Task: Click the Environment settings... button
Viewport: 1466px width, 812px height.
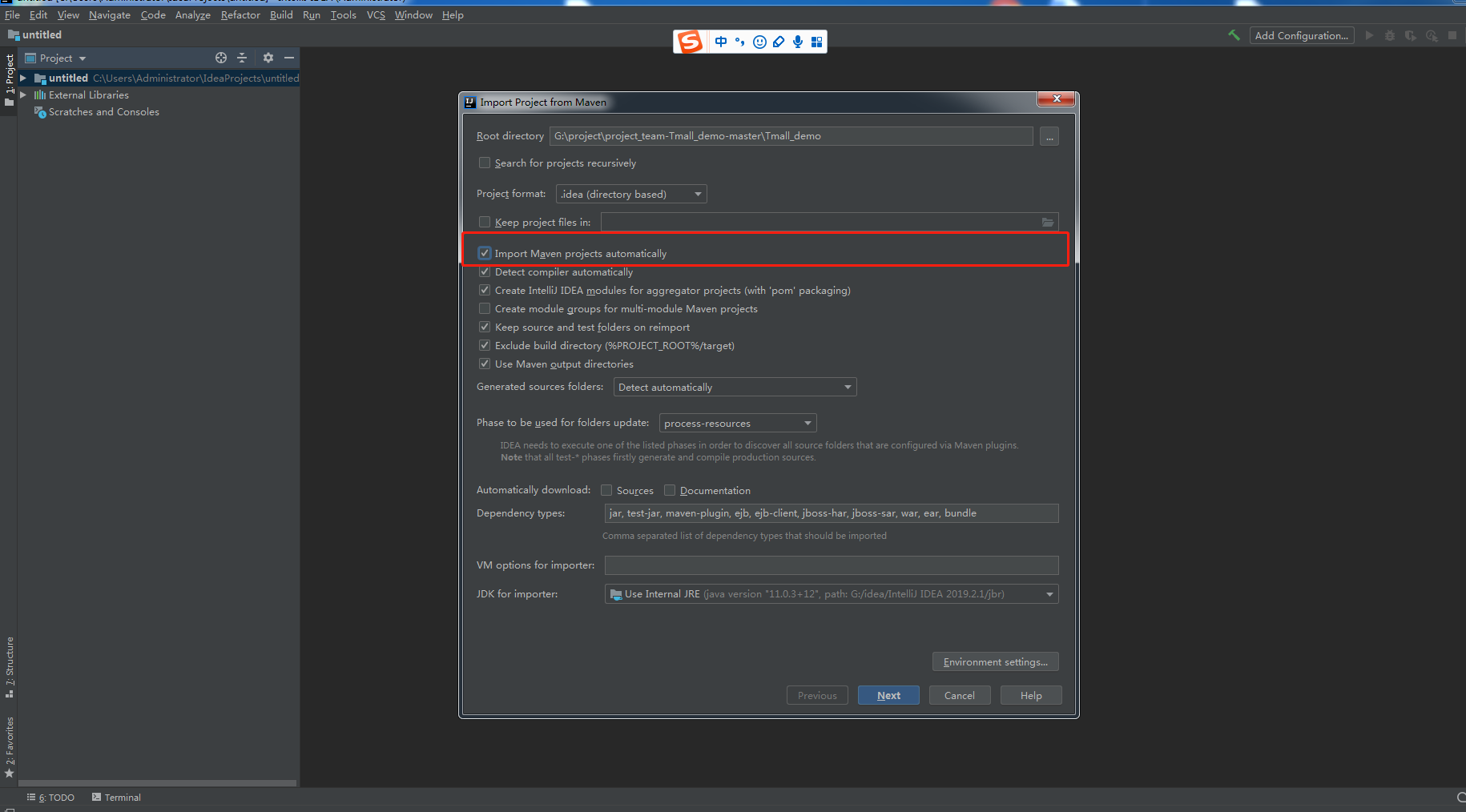Action: click(996, 661)
